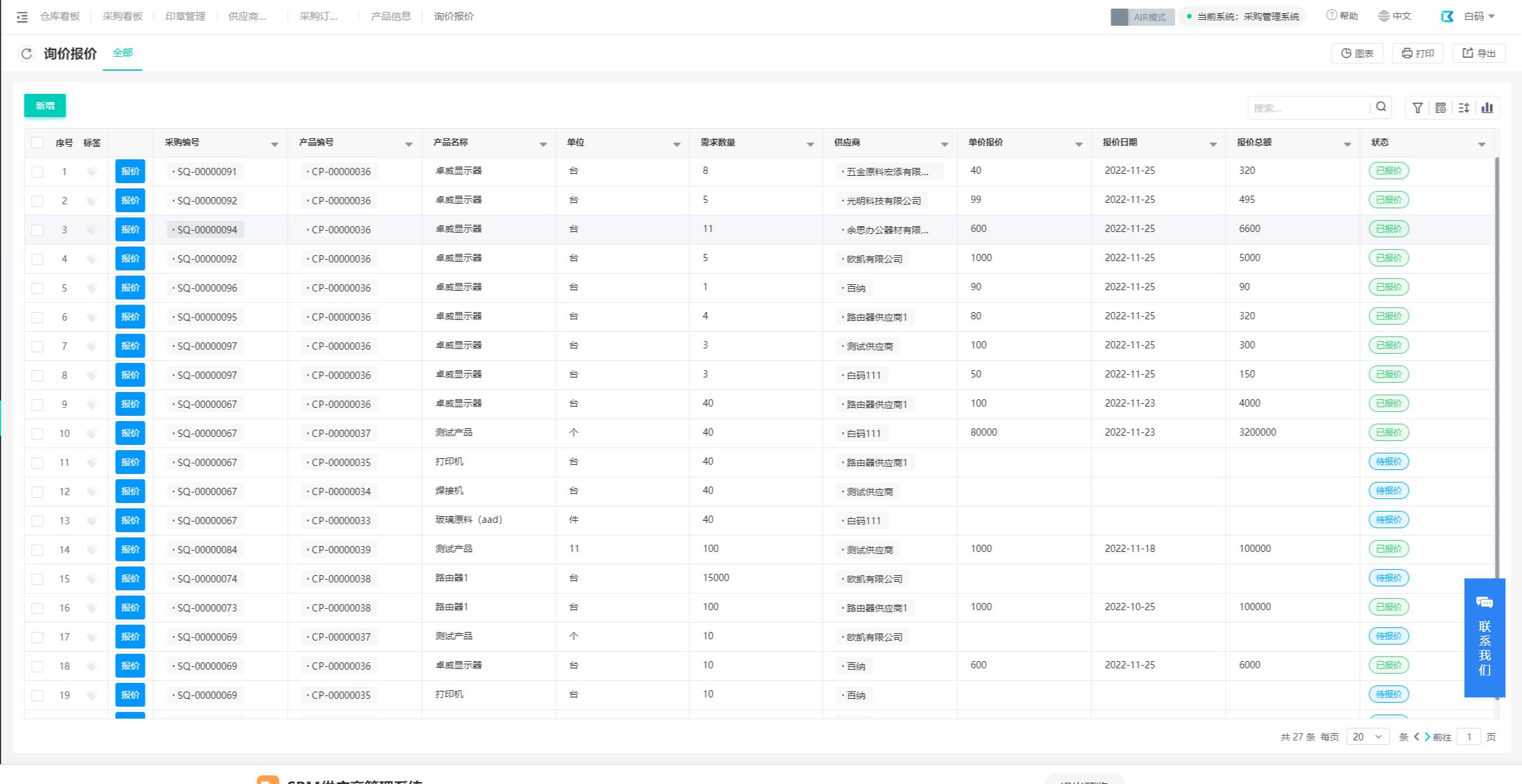1522x784 pixels.
Task: Open the column settings icon
Action: [x=1441, y=108]
